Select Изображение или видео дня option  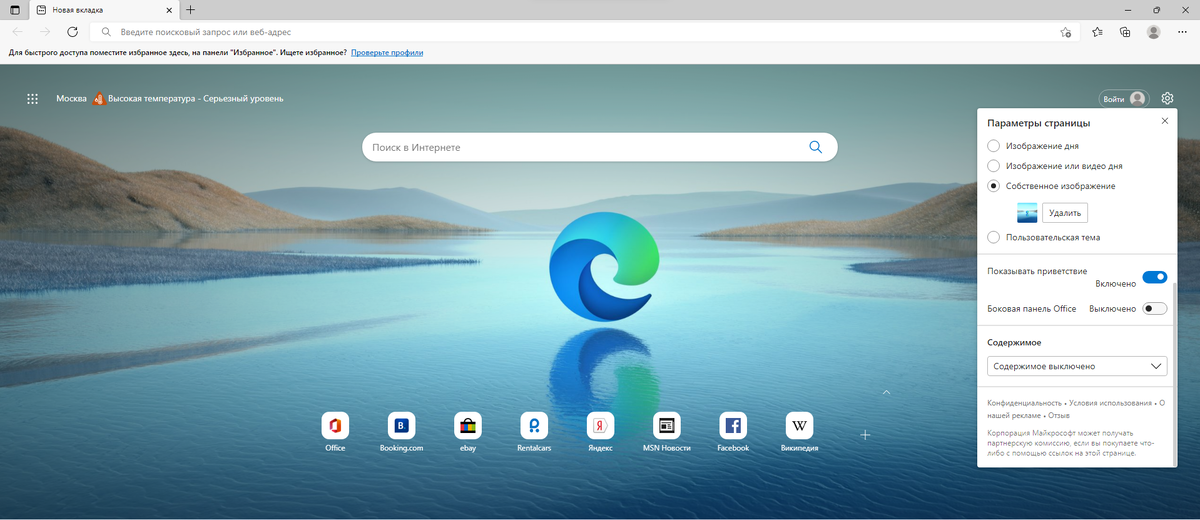[x=993, y=166]
